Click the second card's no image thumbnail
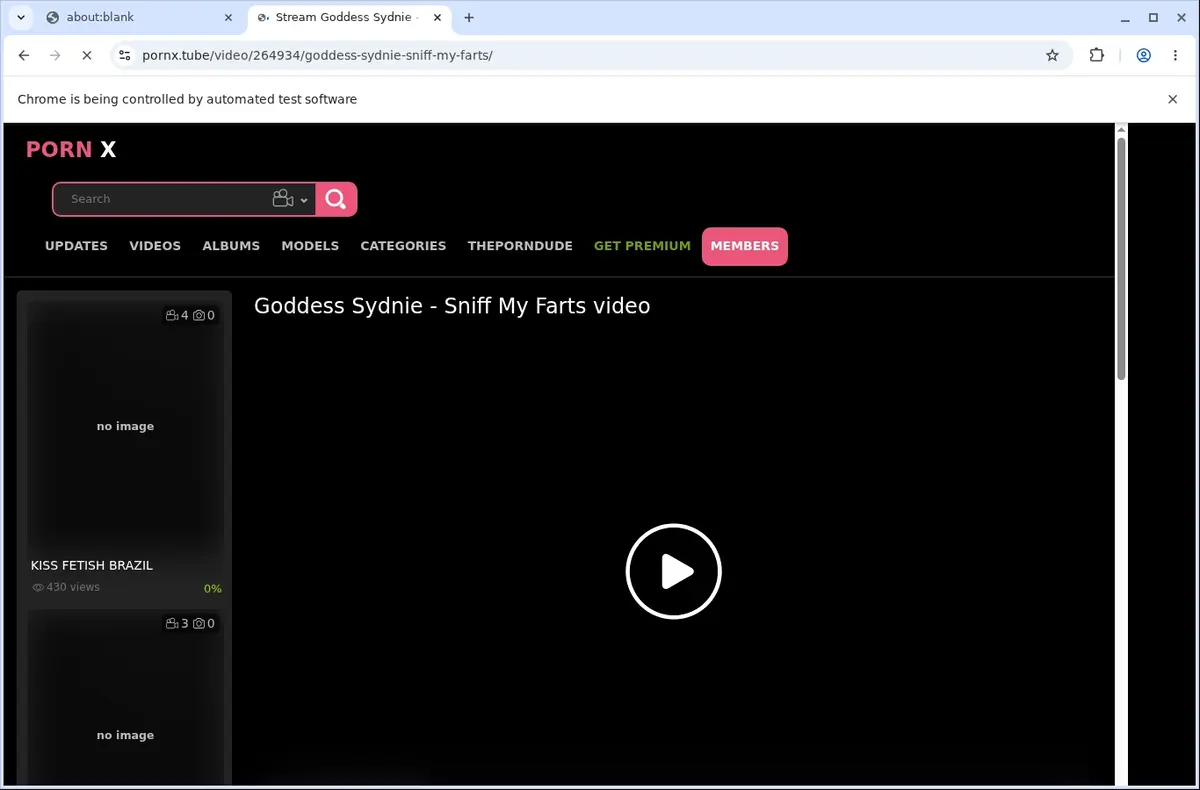Image resolution: width=1200 pixels, height=790 pixels. tap(125, 700)
